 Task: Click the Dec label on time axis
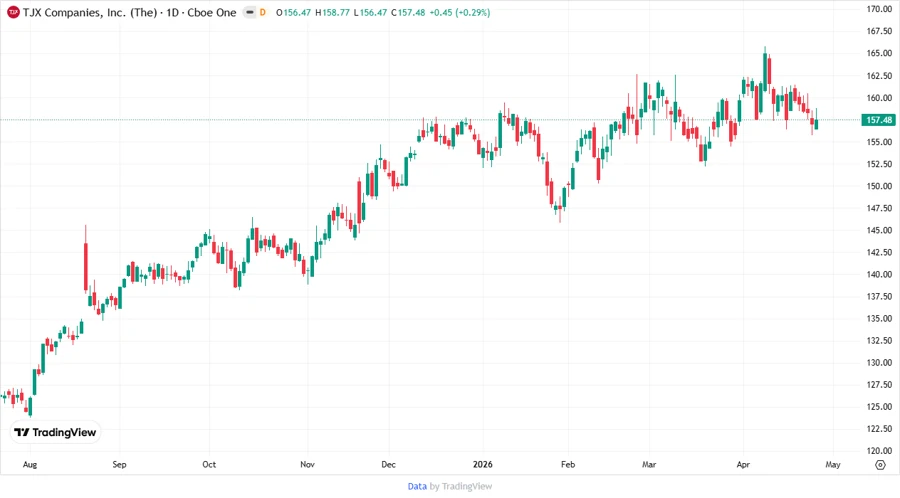click(389, 464)
